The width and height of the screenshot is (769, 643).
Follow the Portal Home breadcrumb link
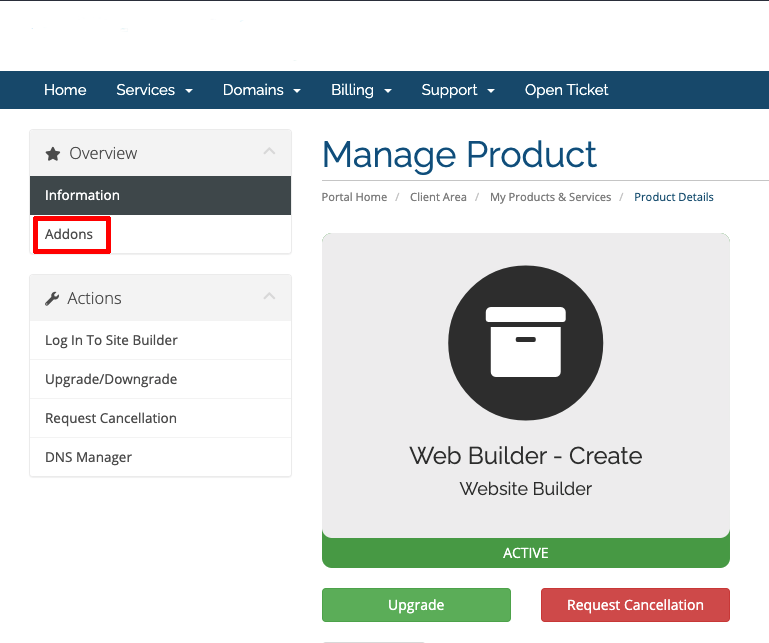tap(354, 197)
